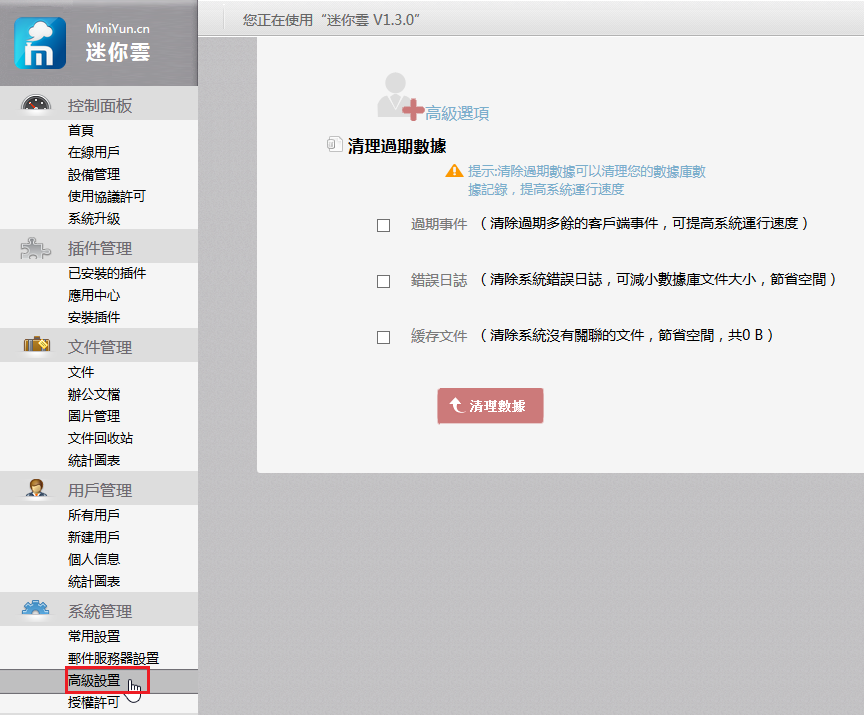Open 應用中心 in the sidebar
Image resolution: width=864 pixels, height=715 pixels.
(94, 295)
